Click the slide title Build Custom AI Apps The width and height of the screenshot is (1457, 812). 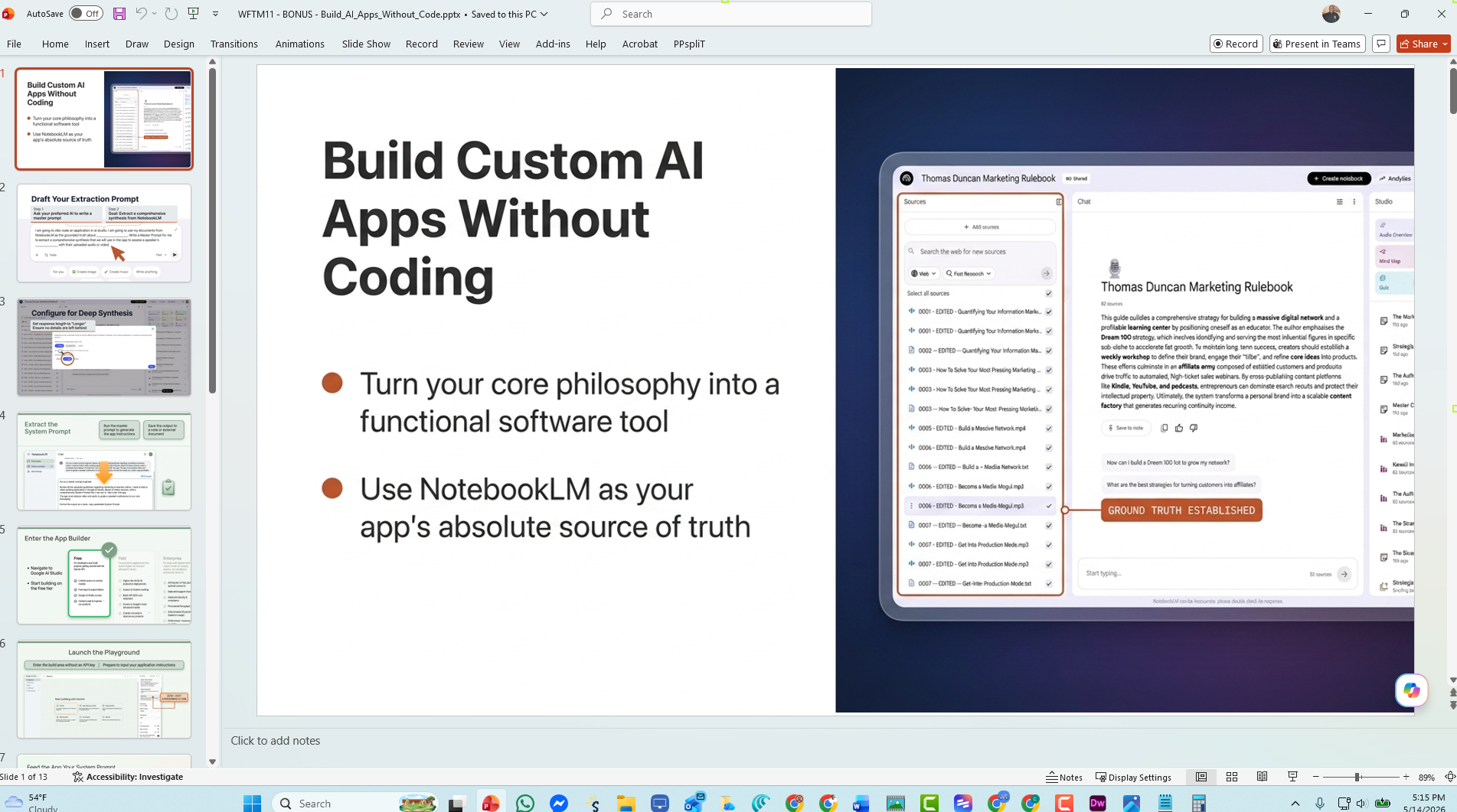513,219
